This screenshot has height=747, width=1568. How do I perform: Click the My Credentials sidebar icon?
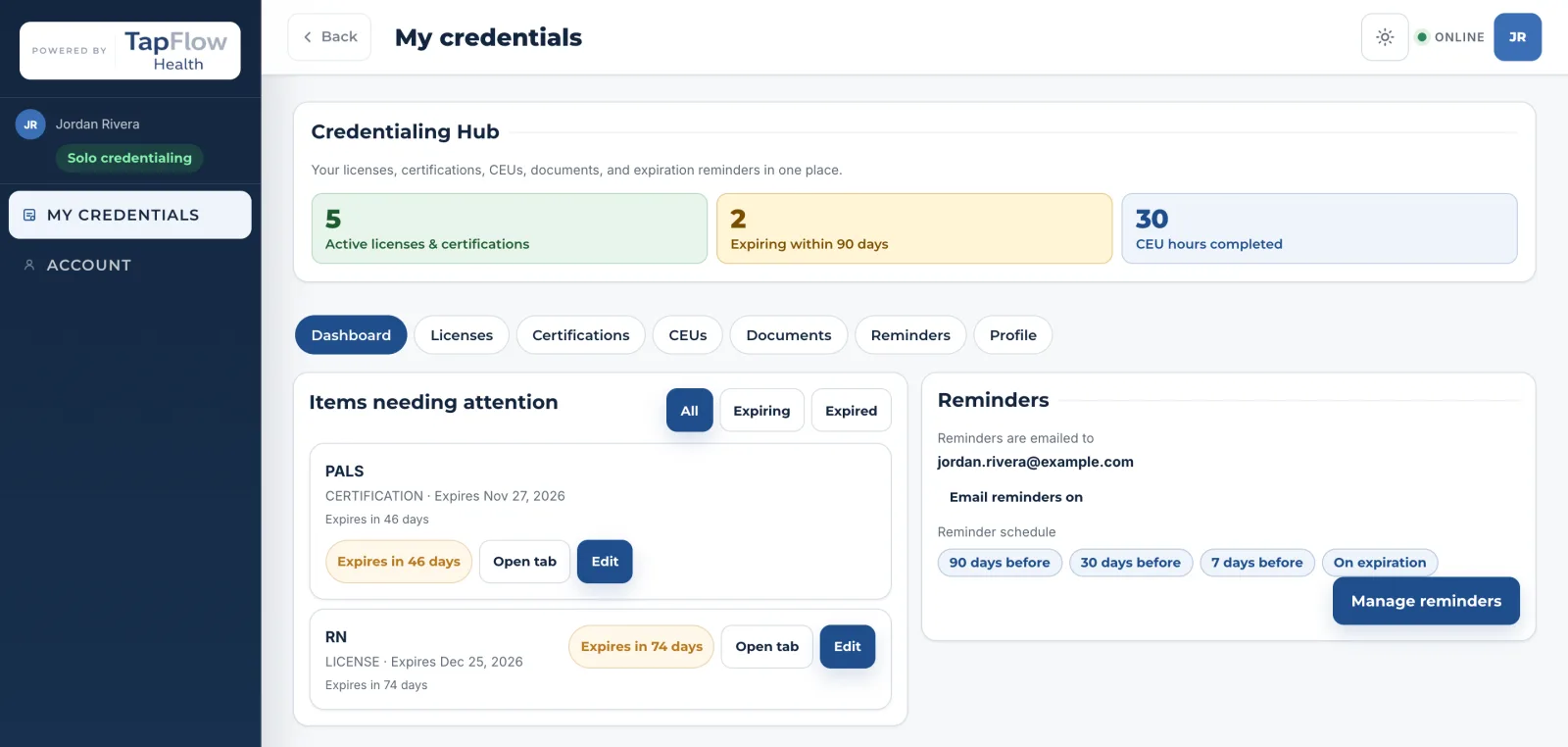29,215
